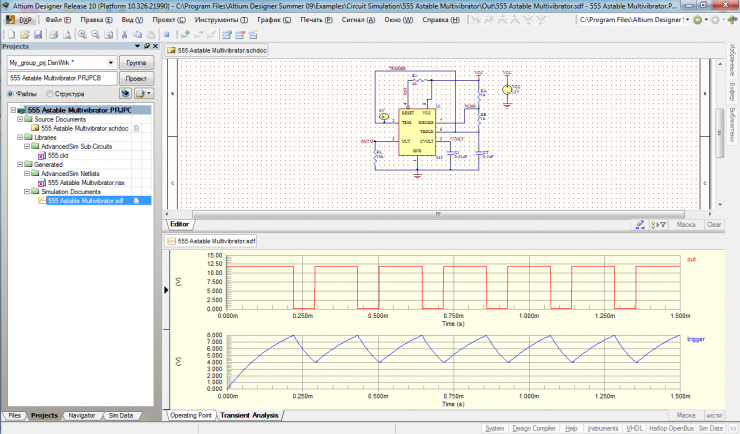Select the Файлы radio button
Screen dimensions: 740x434
pyautogui.click(x=10, y=94)
